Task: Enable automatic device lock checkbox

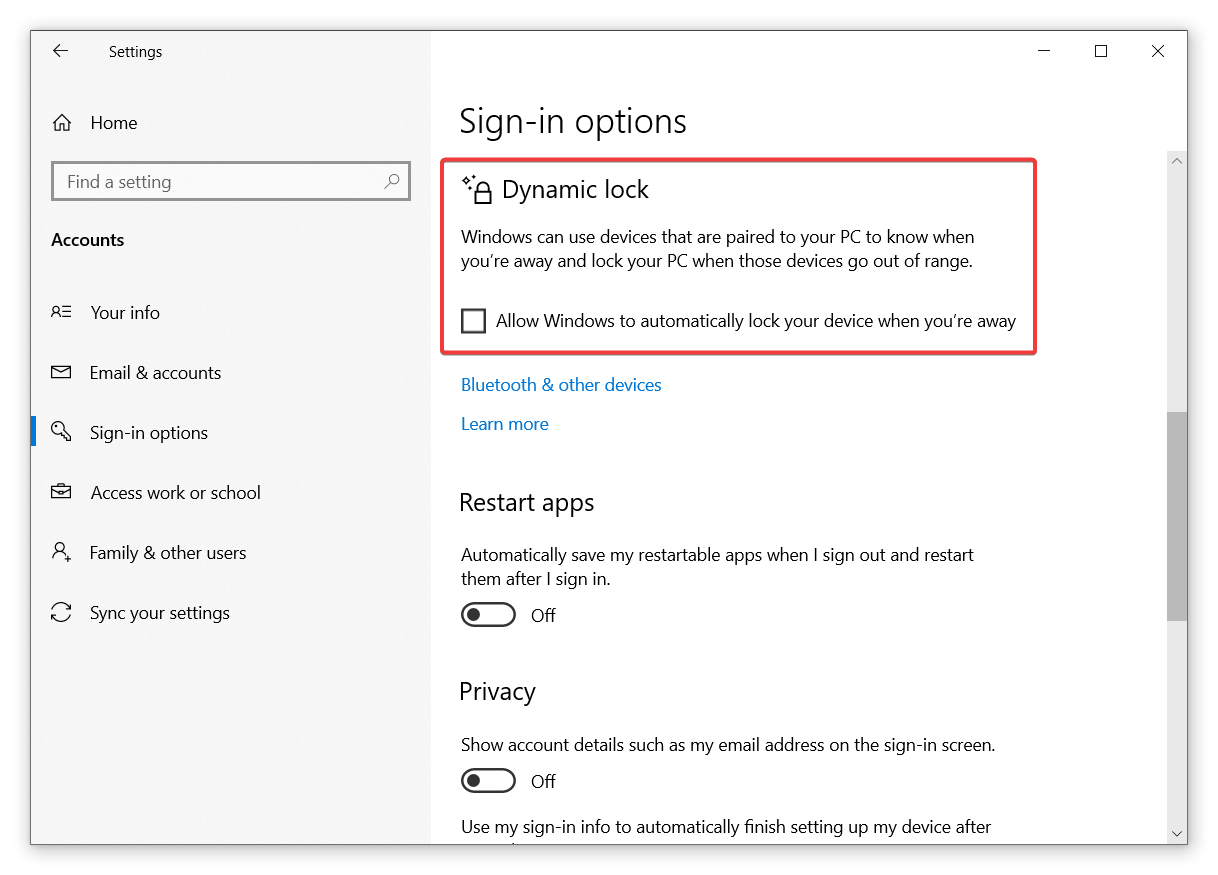Action: [x=473, y=321]
